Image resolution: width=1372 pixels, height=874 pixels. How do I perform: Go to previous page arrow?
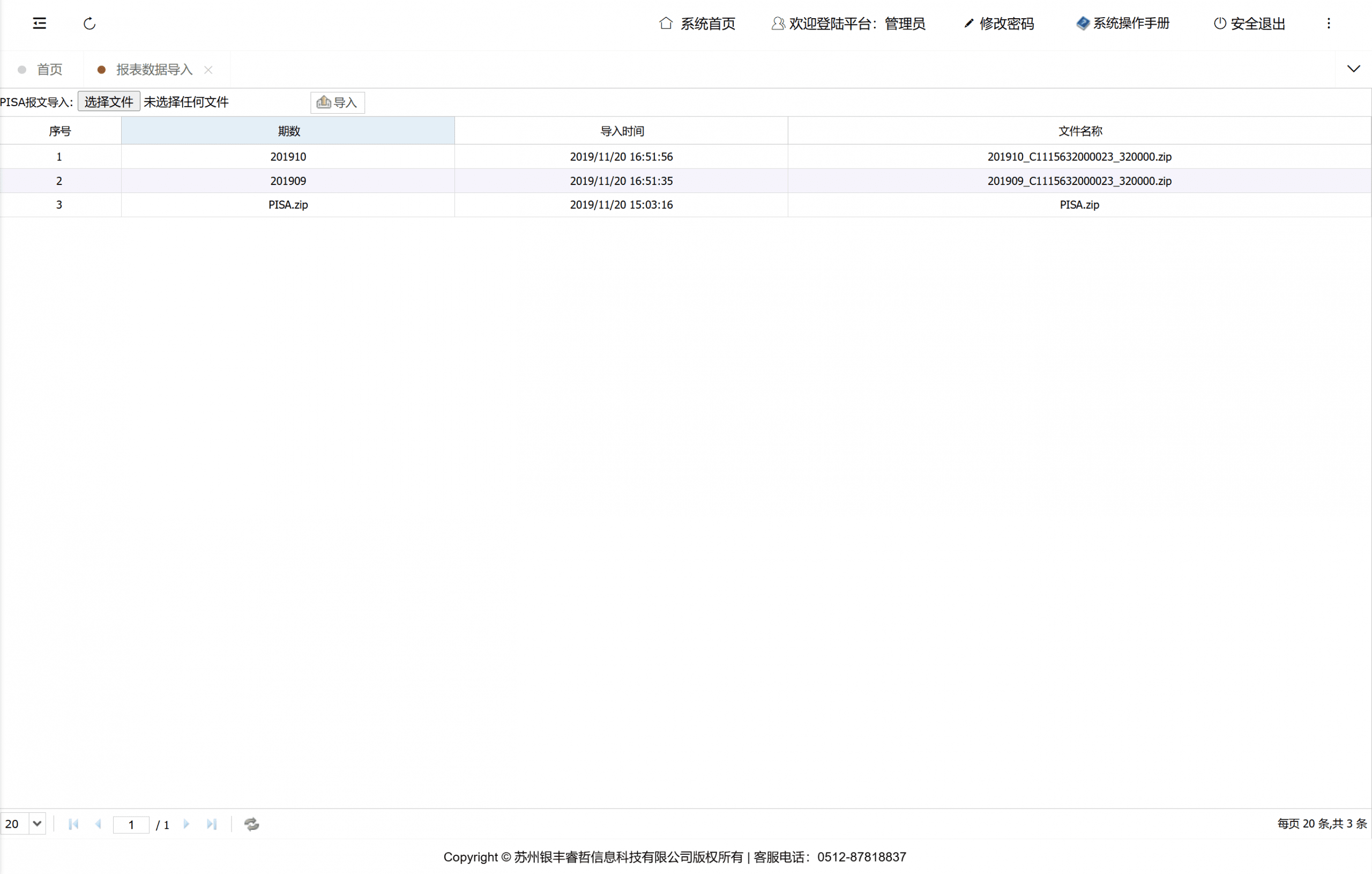[x=99, y=824]
